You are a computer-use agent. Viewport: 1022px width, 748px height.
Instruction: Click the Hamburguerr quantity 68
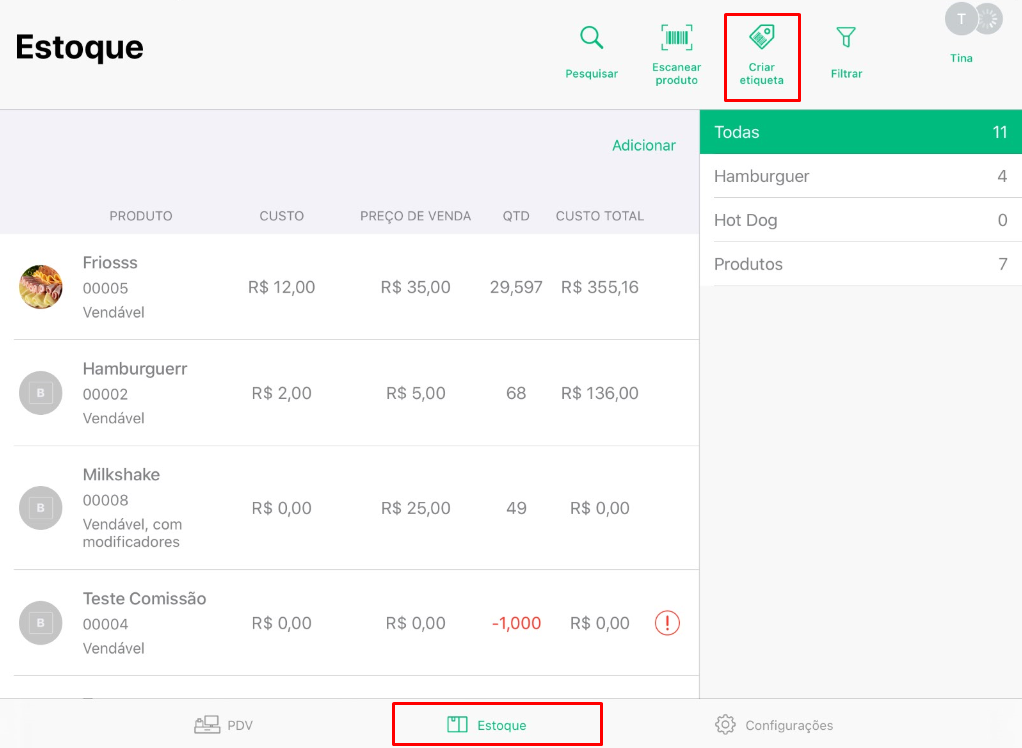[x=516, y=393]
